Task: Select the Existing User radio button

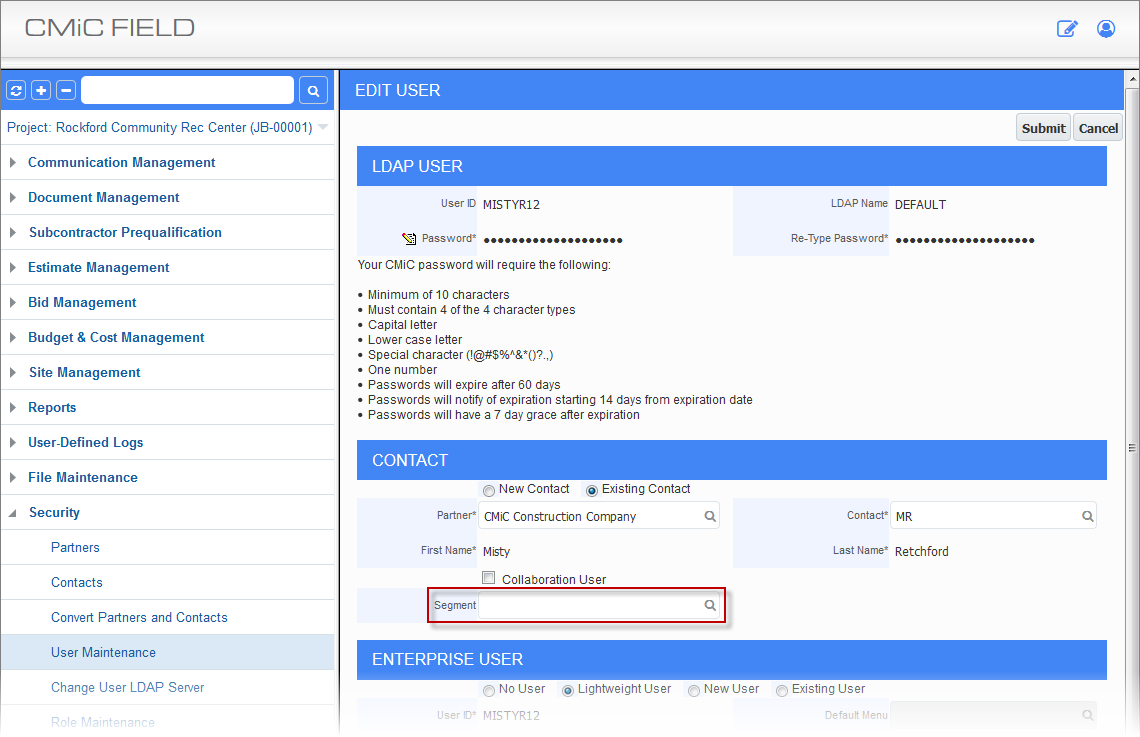Action: tap(781, 689)
